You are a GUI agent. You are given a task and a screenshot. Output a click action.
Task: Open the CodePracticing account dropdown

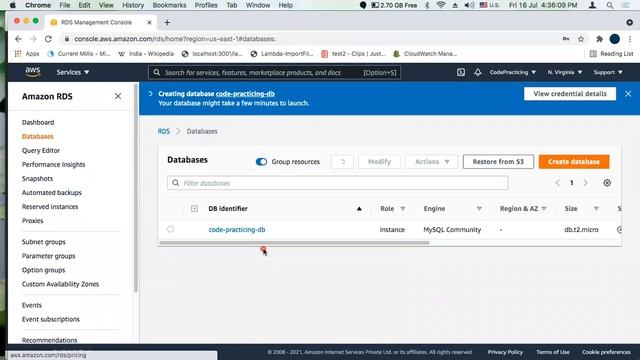click(513, 72)
